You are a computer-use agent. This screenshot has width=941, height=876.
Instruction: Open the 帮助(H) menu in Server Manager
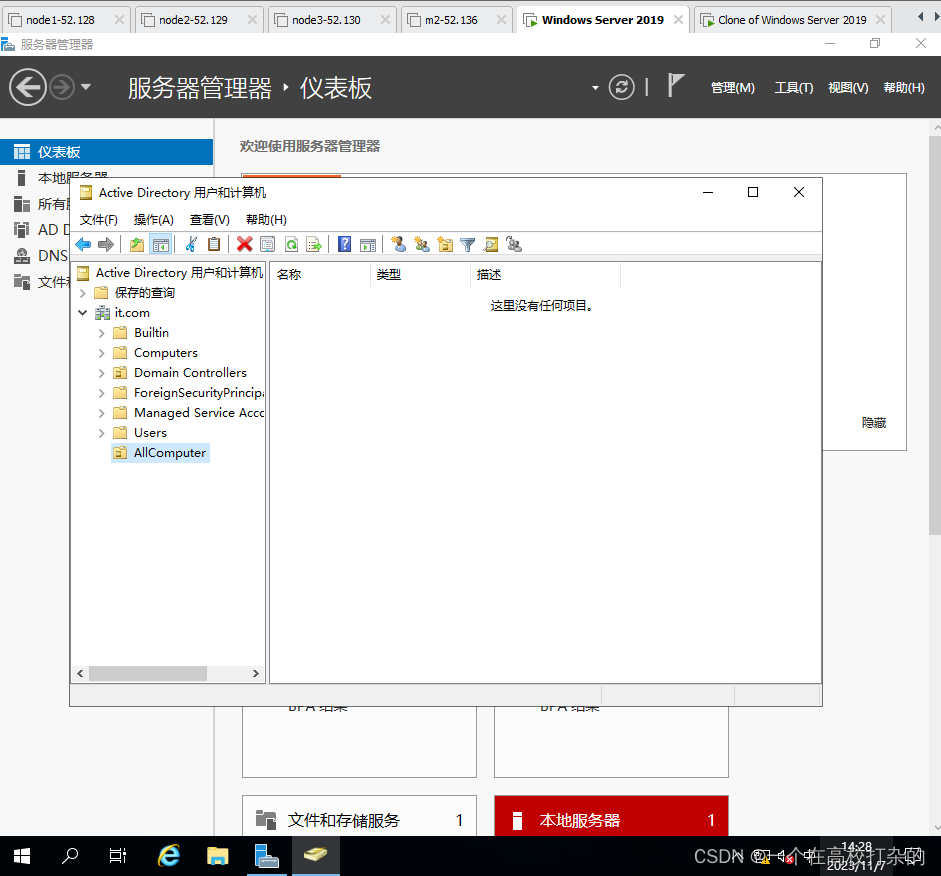pos(904,88)
